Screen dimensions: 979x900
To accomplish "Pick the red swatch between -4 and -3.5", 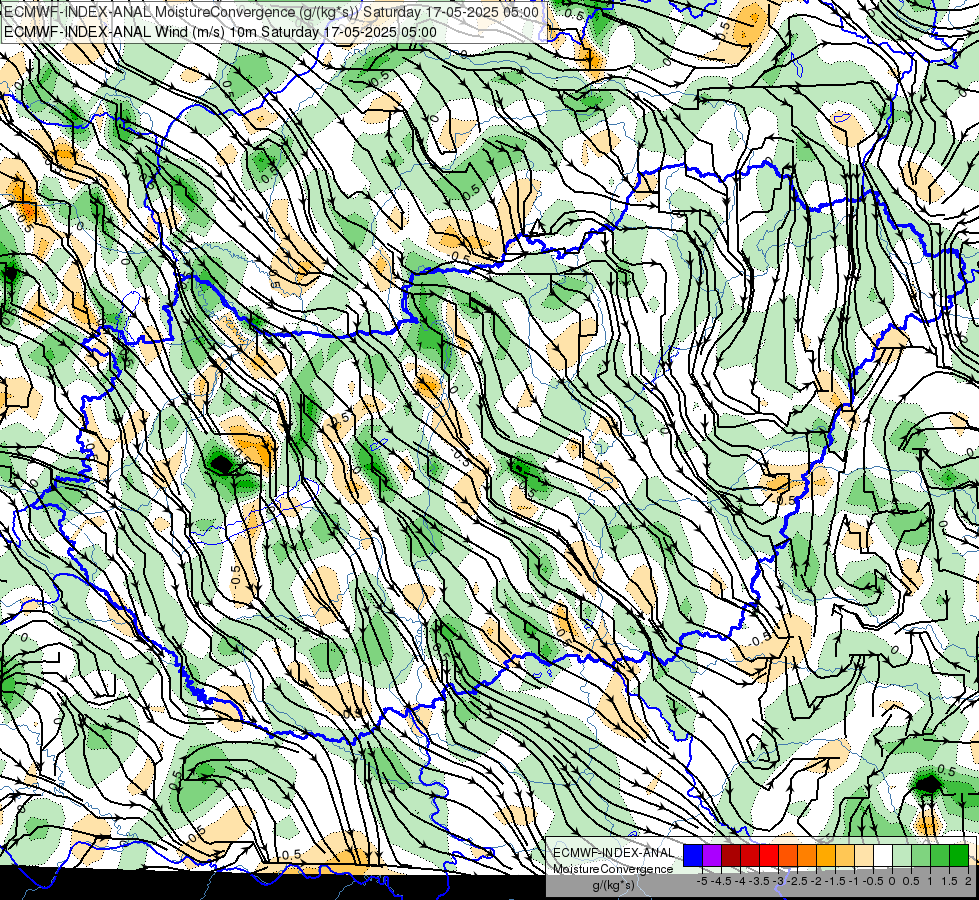I will [750, 855].
